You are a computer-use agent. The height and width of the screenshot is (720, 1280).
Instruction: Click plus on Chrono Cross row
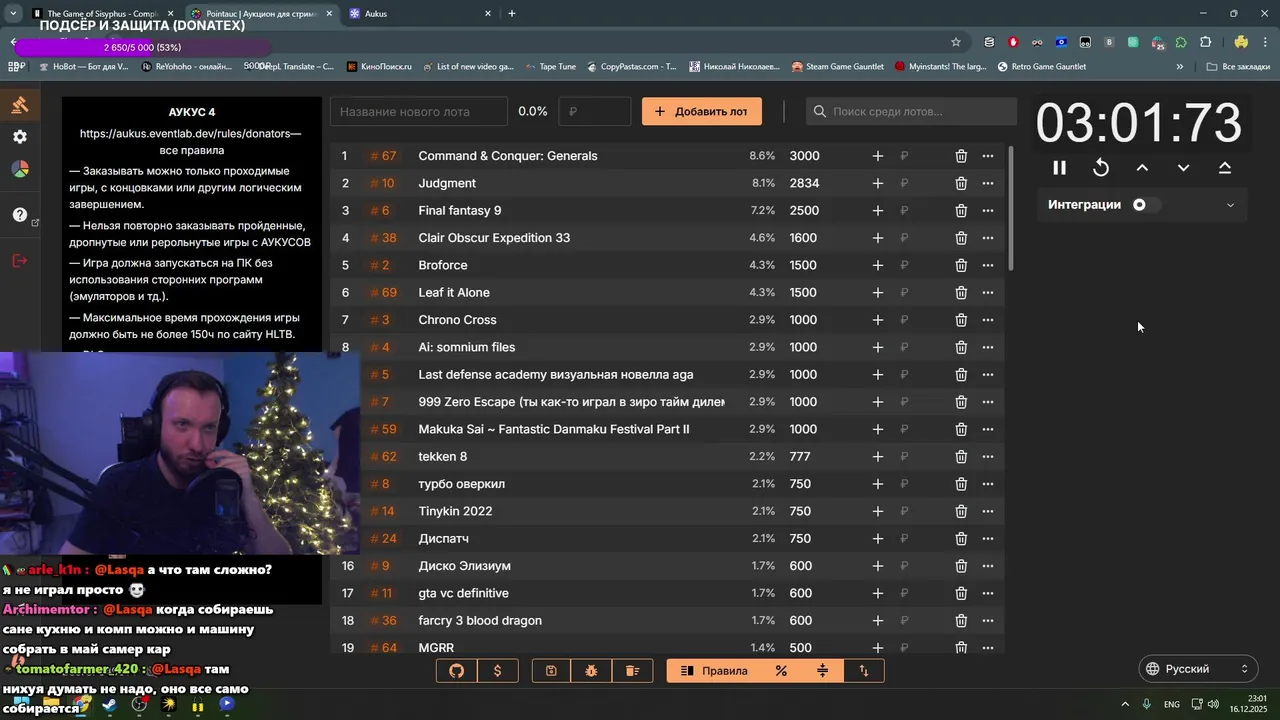coord(877,320)
